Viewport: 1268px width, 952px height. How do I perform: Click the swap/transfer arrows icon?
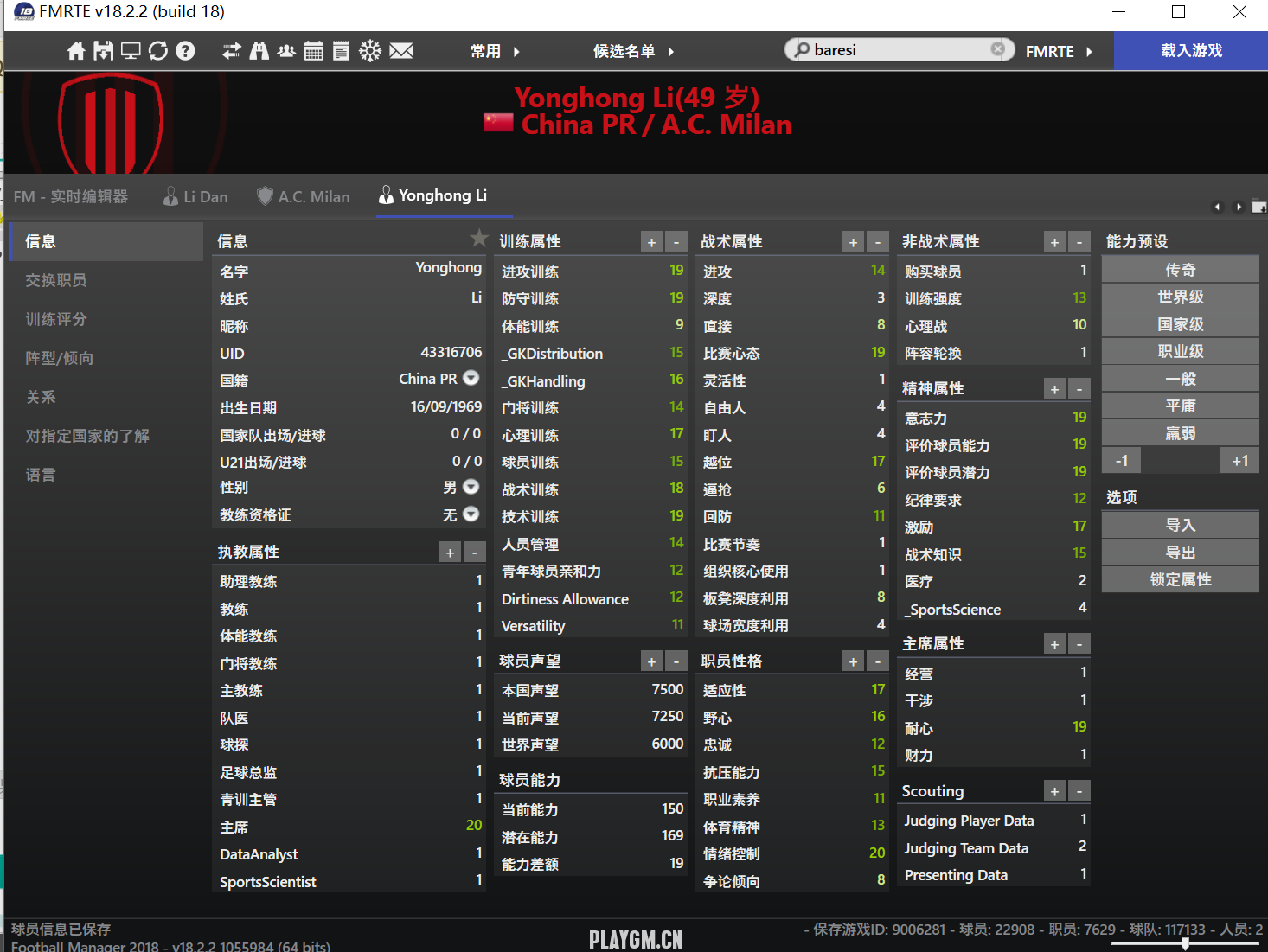click(232, 51)
